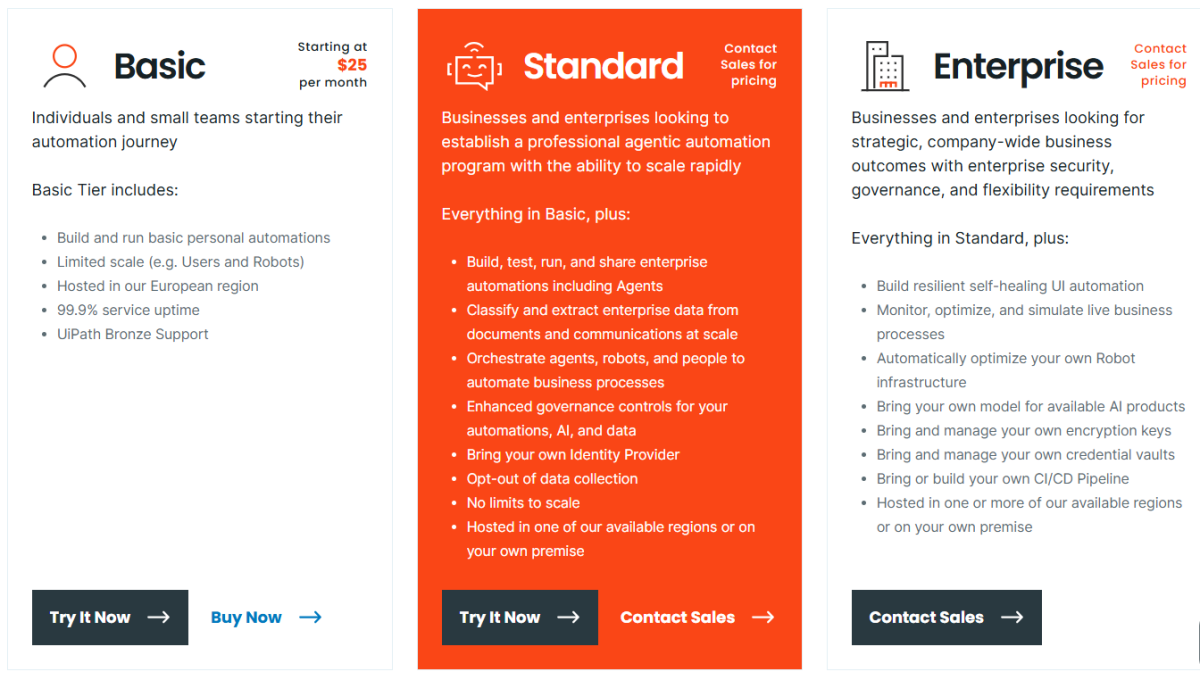Click Enterprise 'Contact Sales for pricing' text

[x=1159, y=65]
